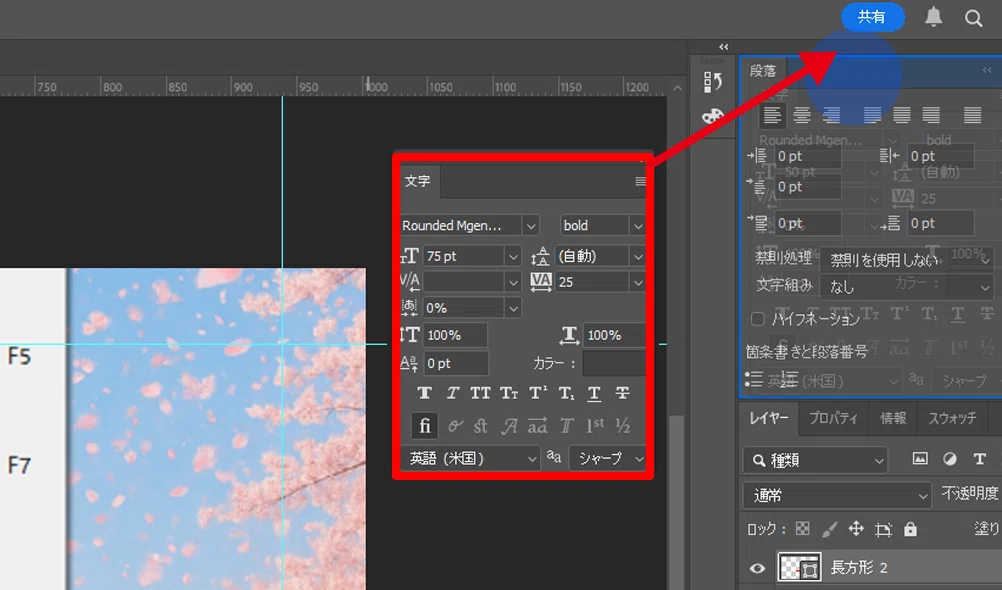Image resolution: width=1002 pixels, height=590 pixels.
Task: Open the notifications bell
Action: pyautogui.click(x=934, y=17)
